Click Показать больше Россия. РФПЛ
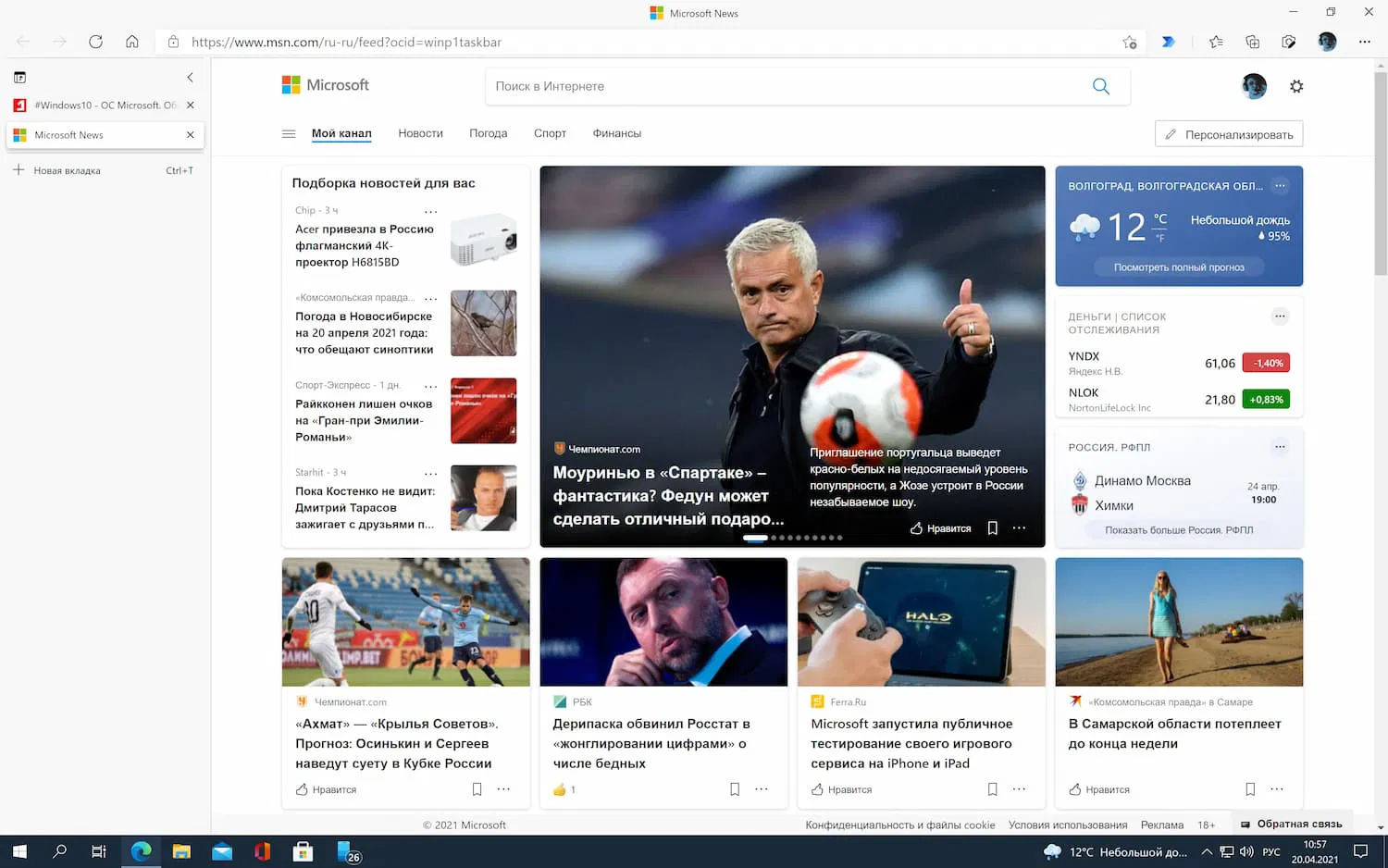The height and width of the screenshot is (868, 1388). point(1179,530)
